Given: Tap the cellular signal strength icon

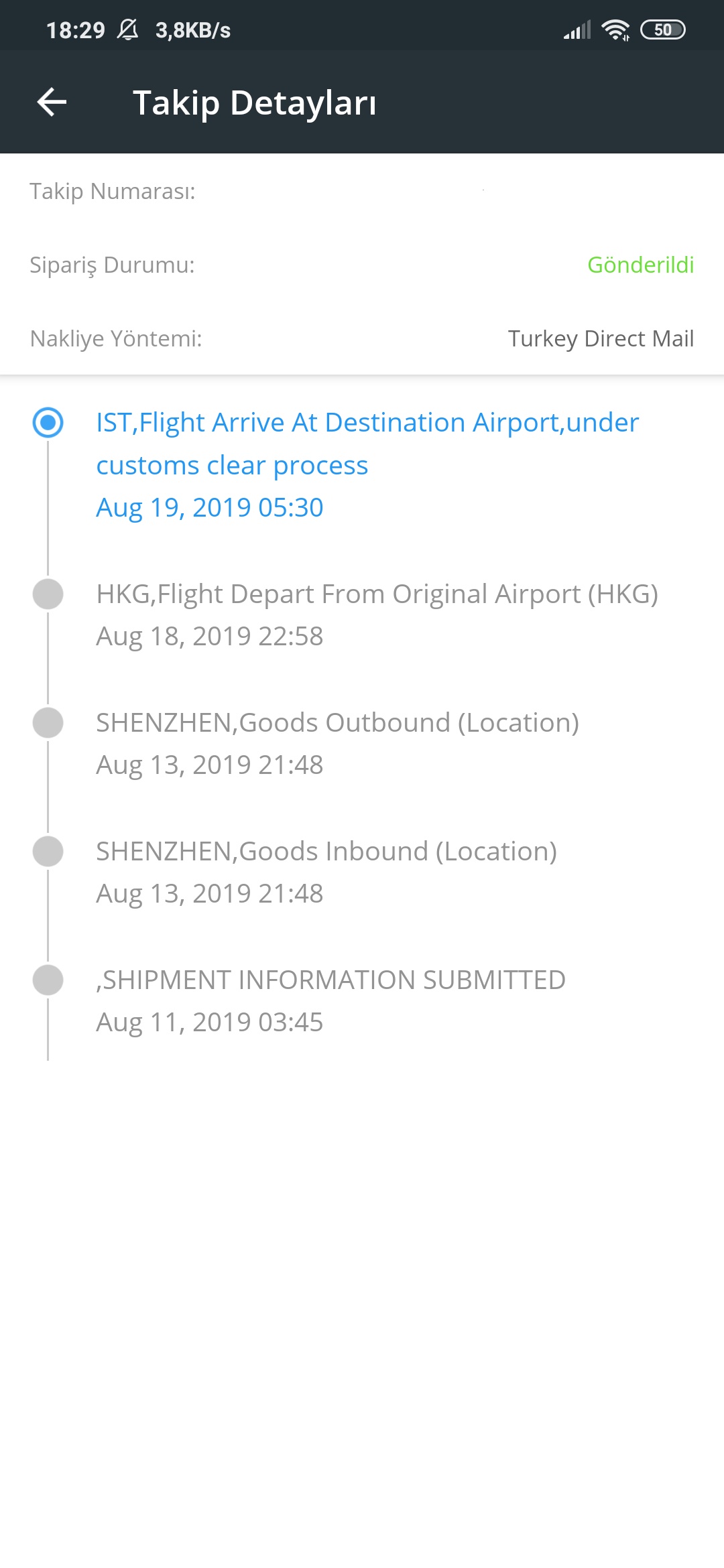Looking at the screenshot, I should coord(577,29).
